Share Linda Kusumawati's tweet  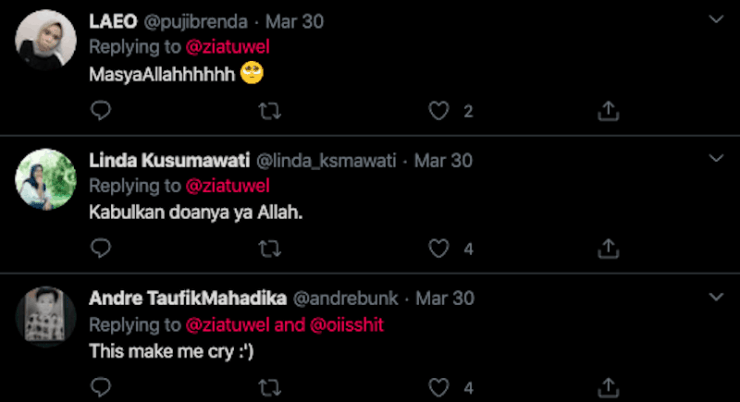[608, 248]
